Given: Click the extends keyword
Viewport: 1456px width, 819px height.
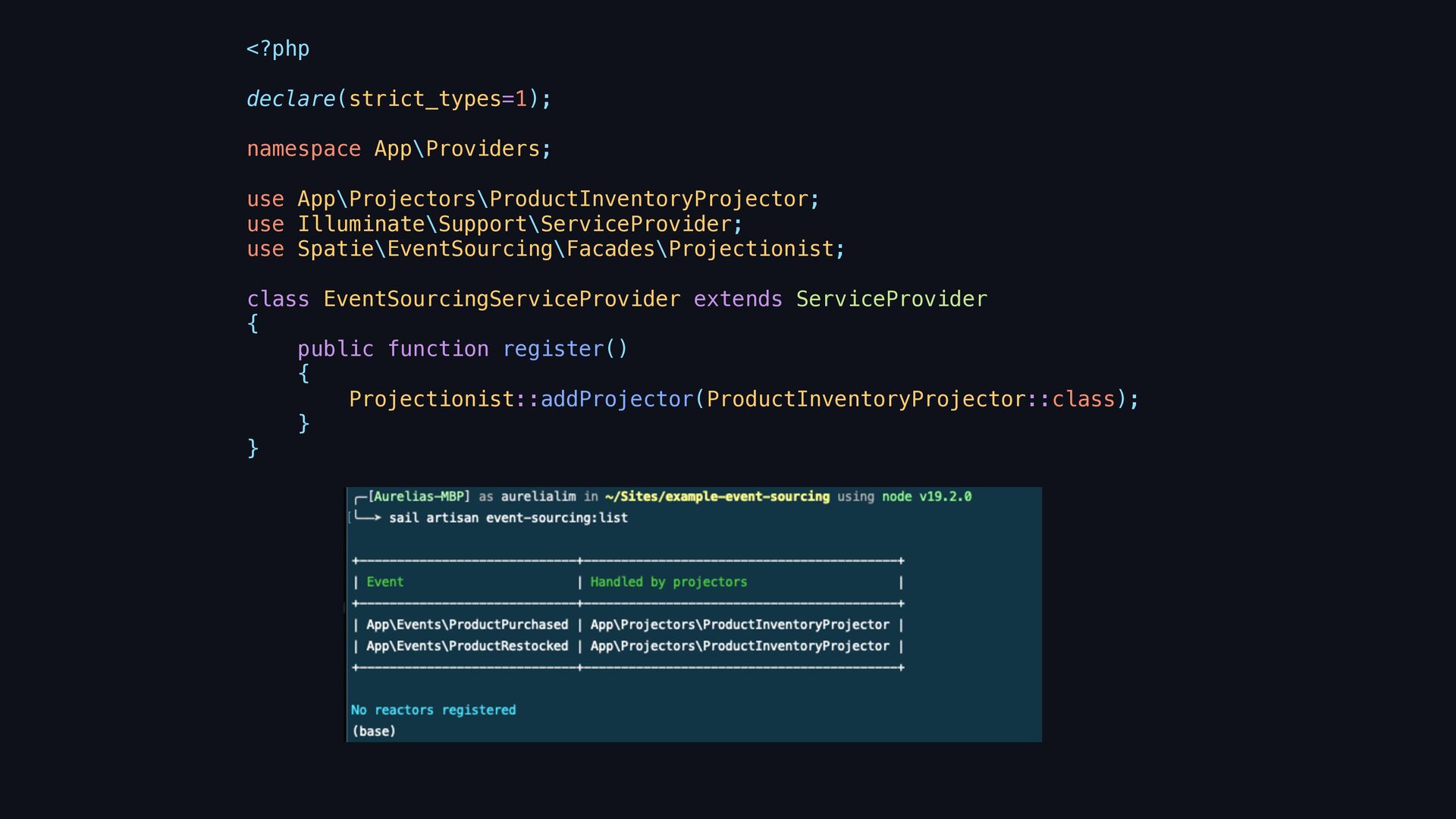Looking at the screenshot, I should [737, 300].
